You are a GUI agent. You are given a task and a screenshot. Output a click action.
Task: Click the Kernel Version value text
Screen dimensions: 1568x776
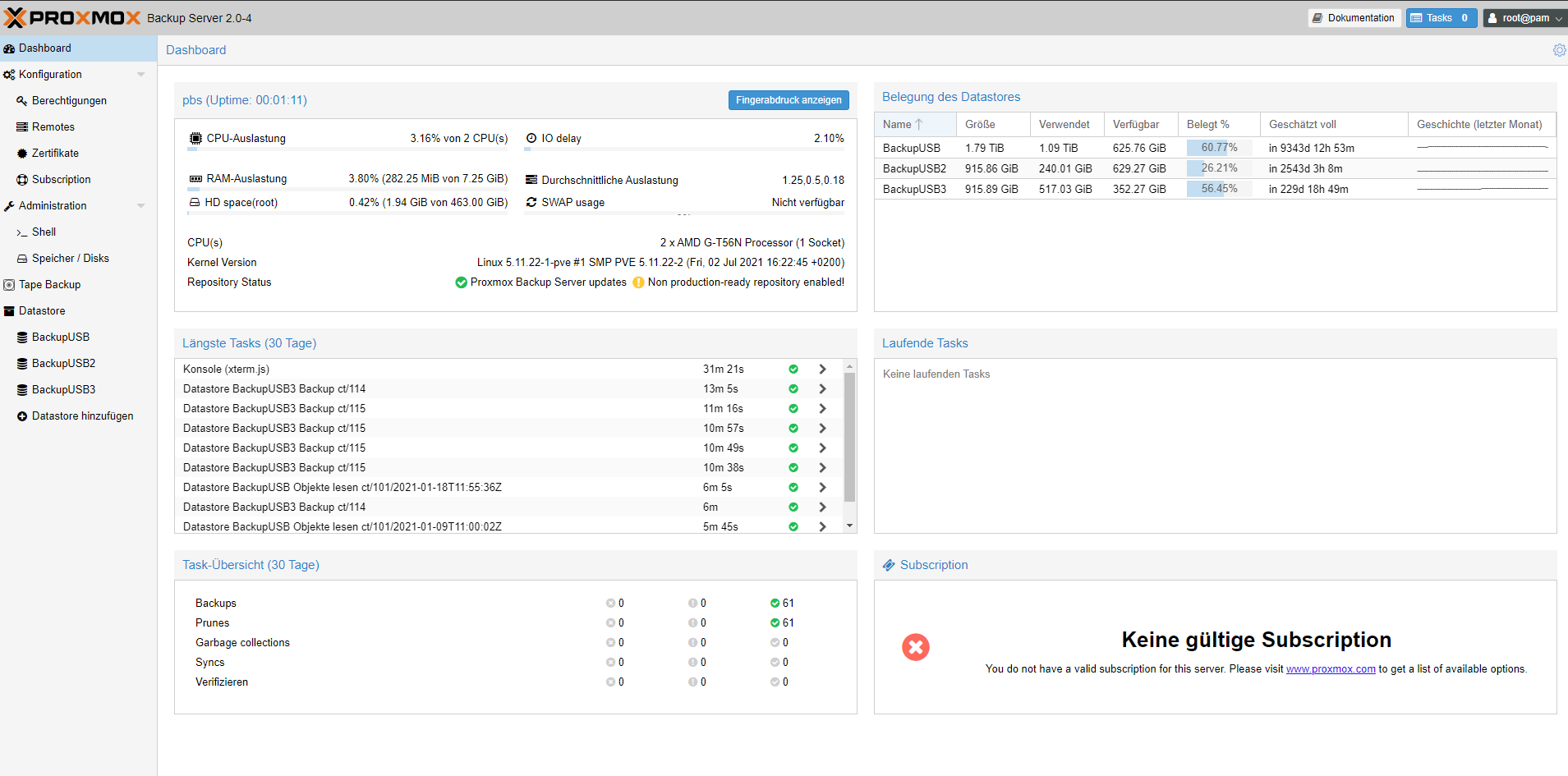click(660, 263)
